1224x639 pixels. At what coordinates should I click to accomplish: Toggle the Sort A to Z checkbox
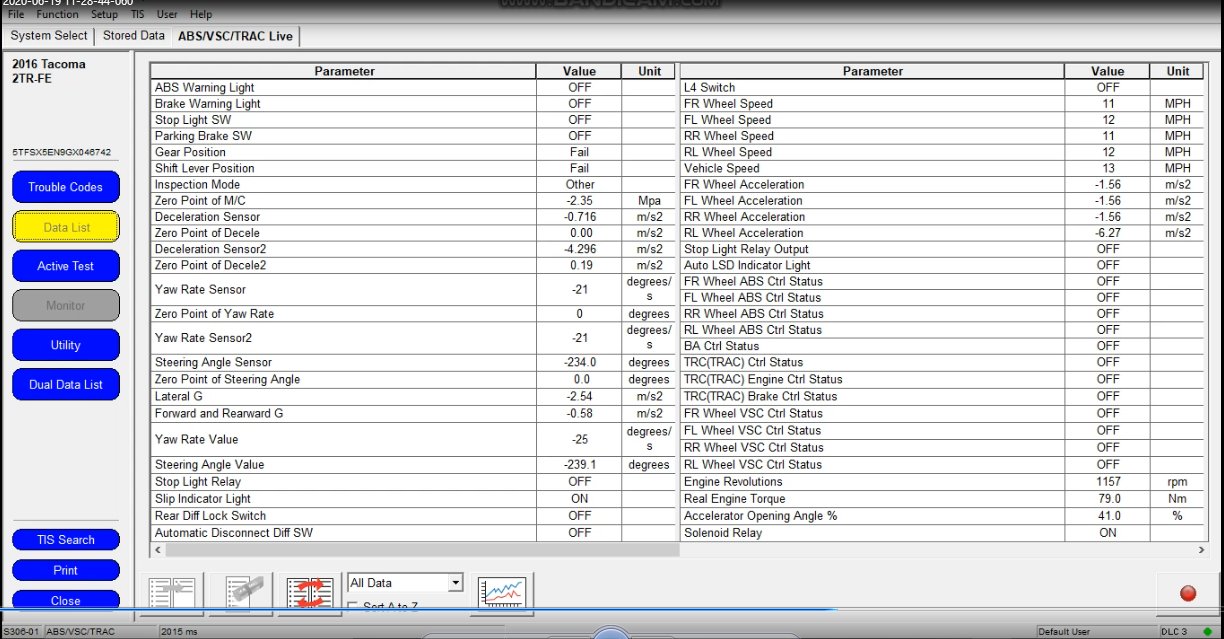click(x=353, y=606)
